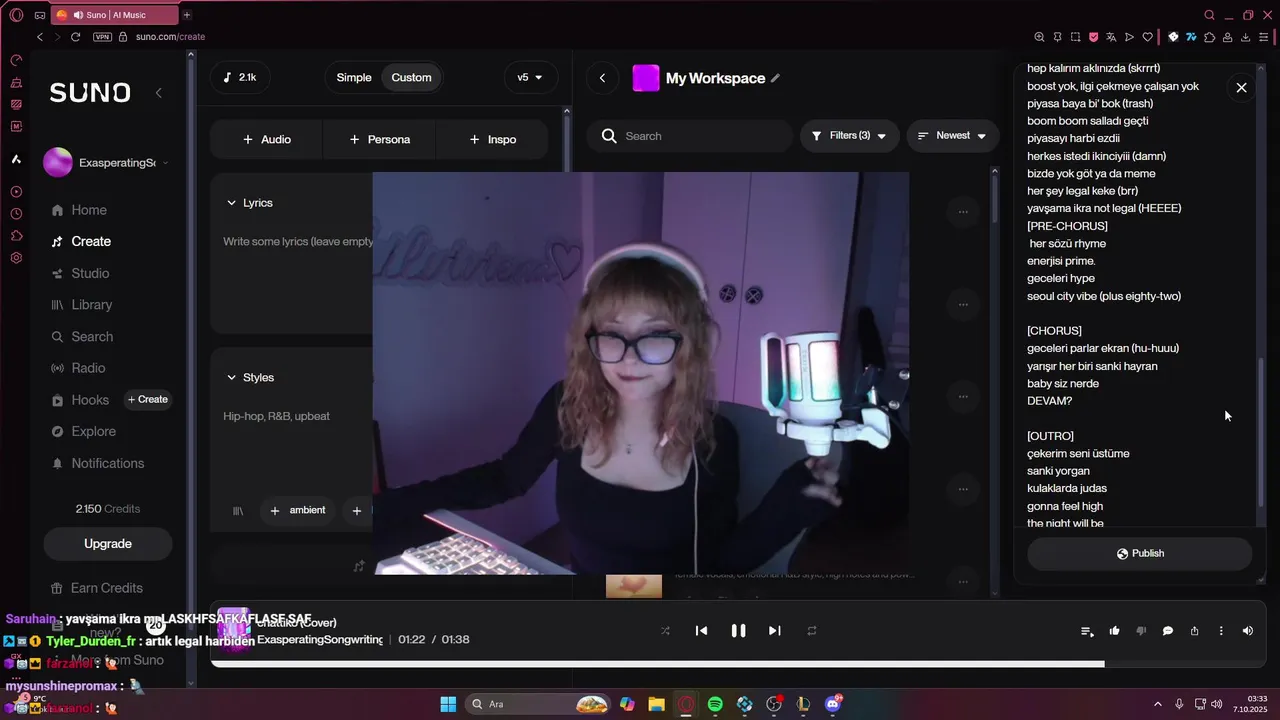1280x720 pixels.
Task: Click the workspace Search field
Action: point(690,136)
